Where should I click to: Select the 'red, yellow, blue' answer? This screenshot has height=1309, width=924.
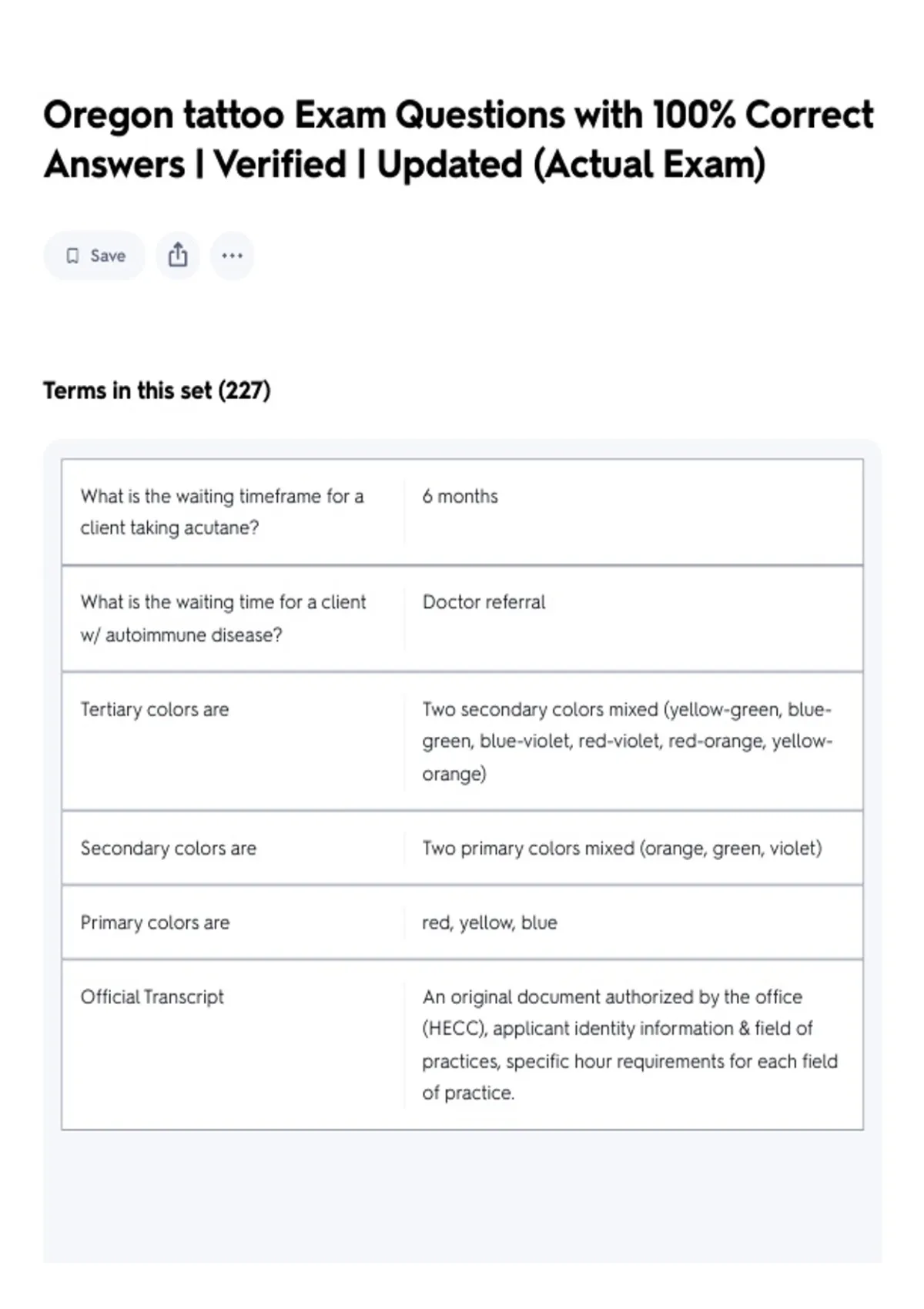(490, 922)
